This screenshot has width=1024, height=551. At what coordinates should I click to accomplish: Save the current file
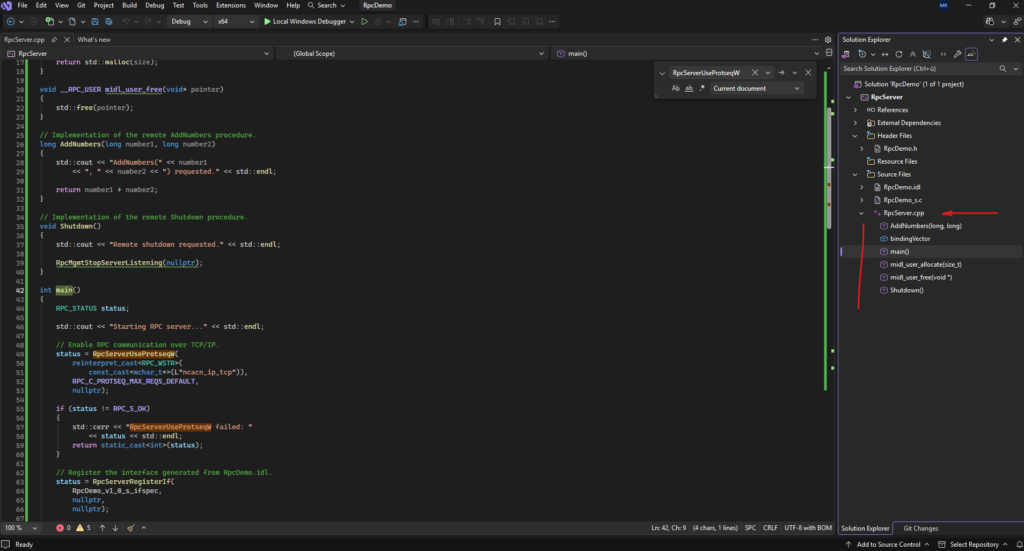[x=95, y=22]
